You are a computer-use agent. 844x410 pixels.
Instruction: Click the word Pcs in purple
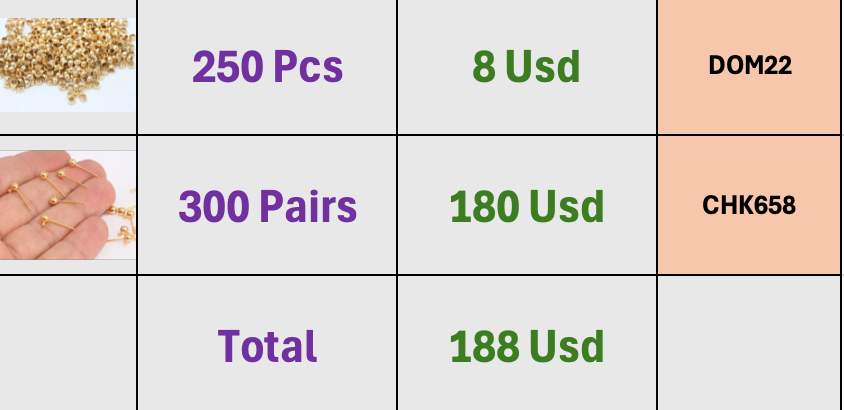pyautogui.click(x=308, y=67)
